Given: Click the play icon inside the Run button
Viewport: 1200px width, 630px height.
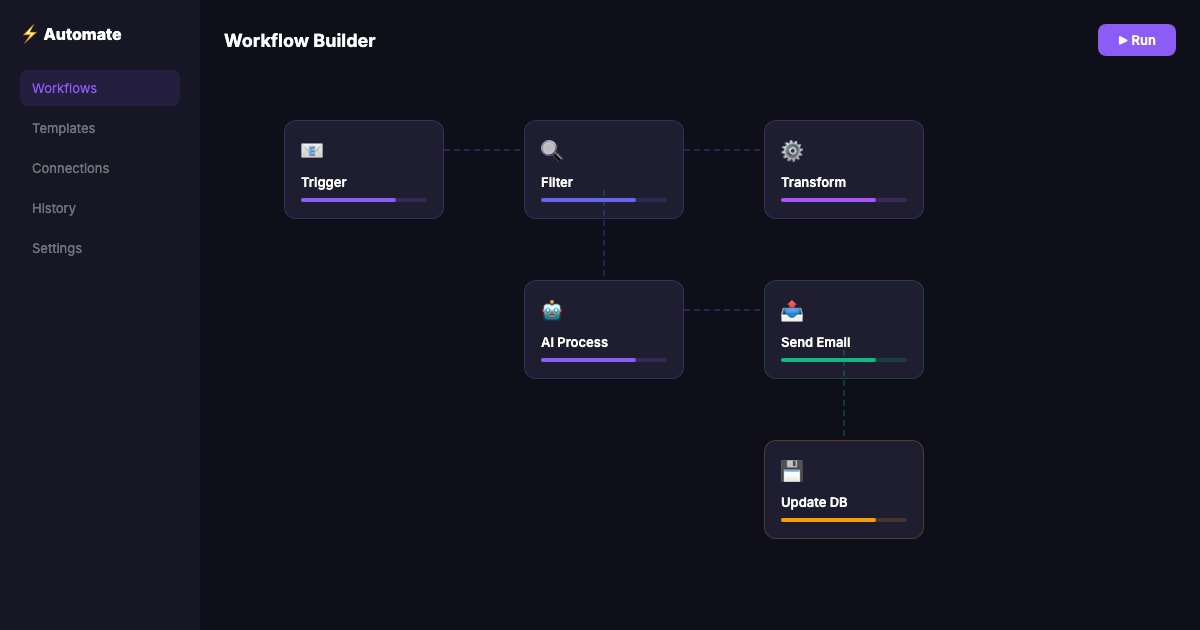Looking at the screenshot, I should (x=1124, y=40).
